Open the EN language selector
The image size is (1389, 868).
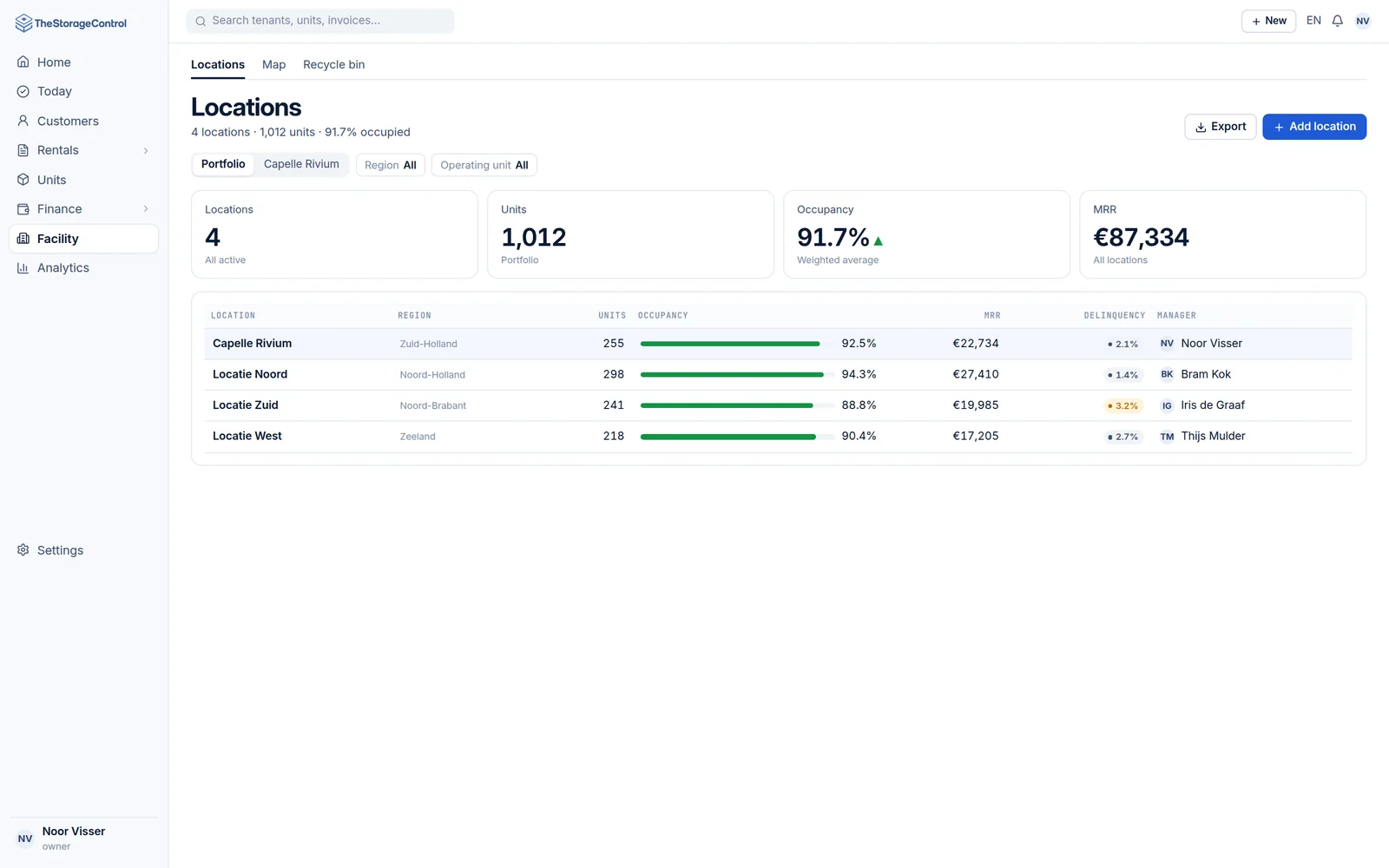pos(1313,21)
